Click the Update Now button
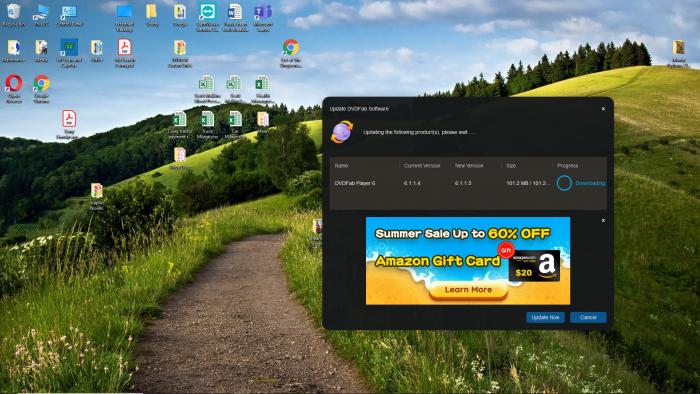 (x=545, y=317)
